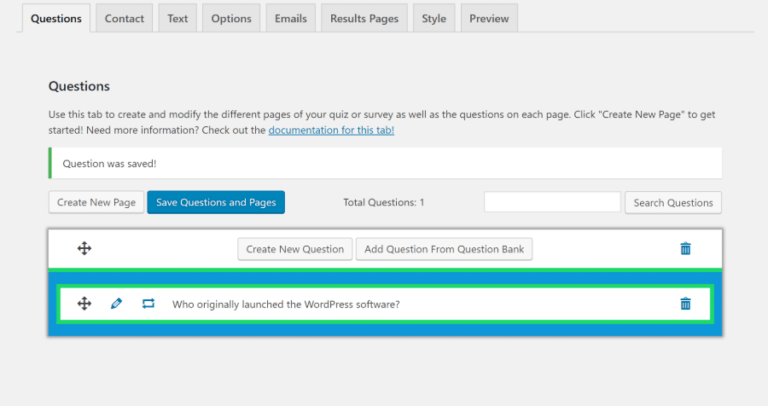Open the Preview tab
The width and height of the screenshot is (768, 406).
click(x=489, y=18)
